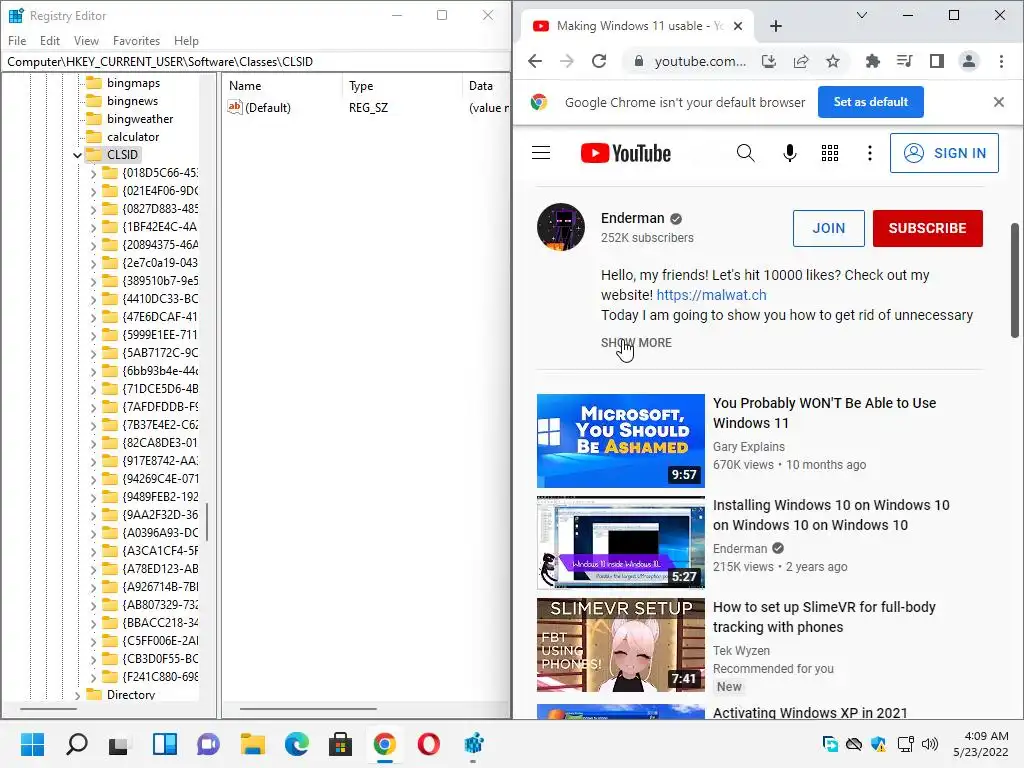Click SHOW MORE under description
1024x768 pixels.
636,343
